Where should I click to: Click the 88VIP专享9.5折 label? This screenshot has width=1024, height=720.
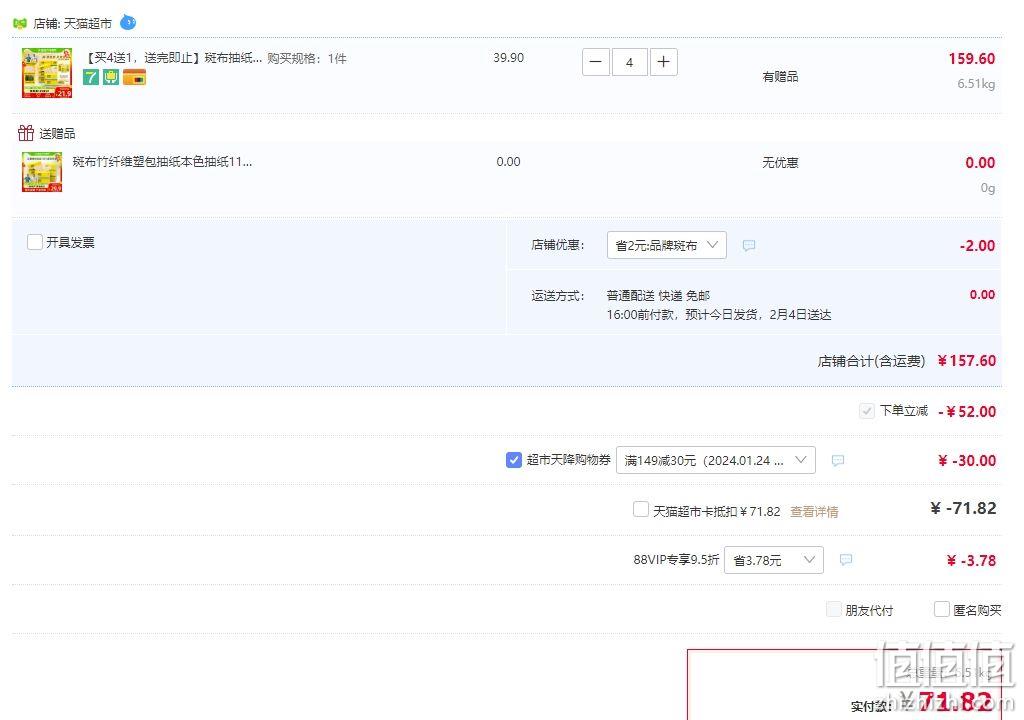click(676, 560)
